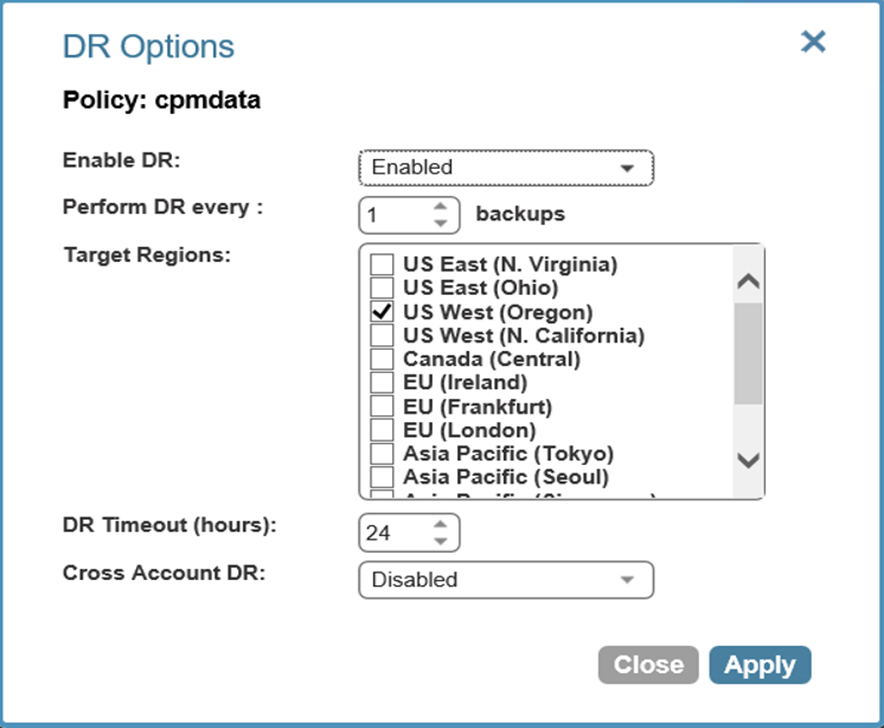The image size is (884, 728).
Task: Increase the DR Timeout hours value
Action: pos(439,525)
